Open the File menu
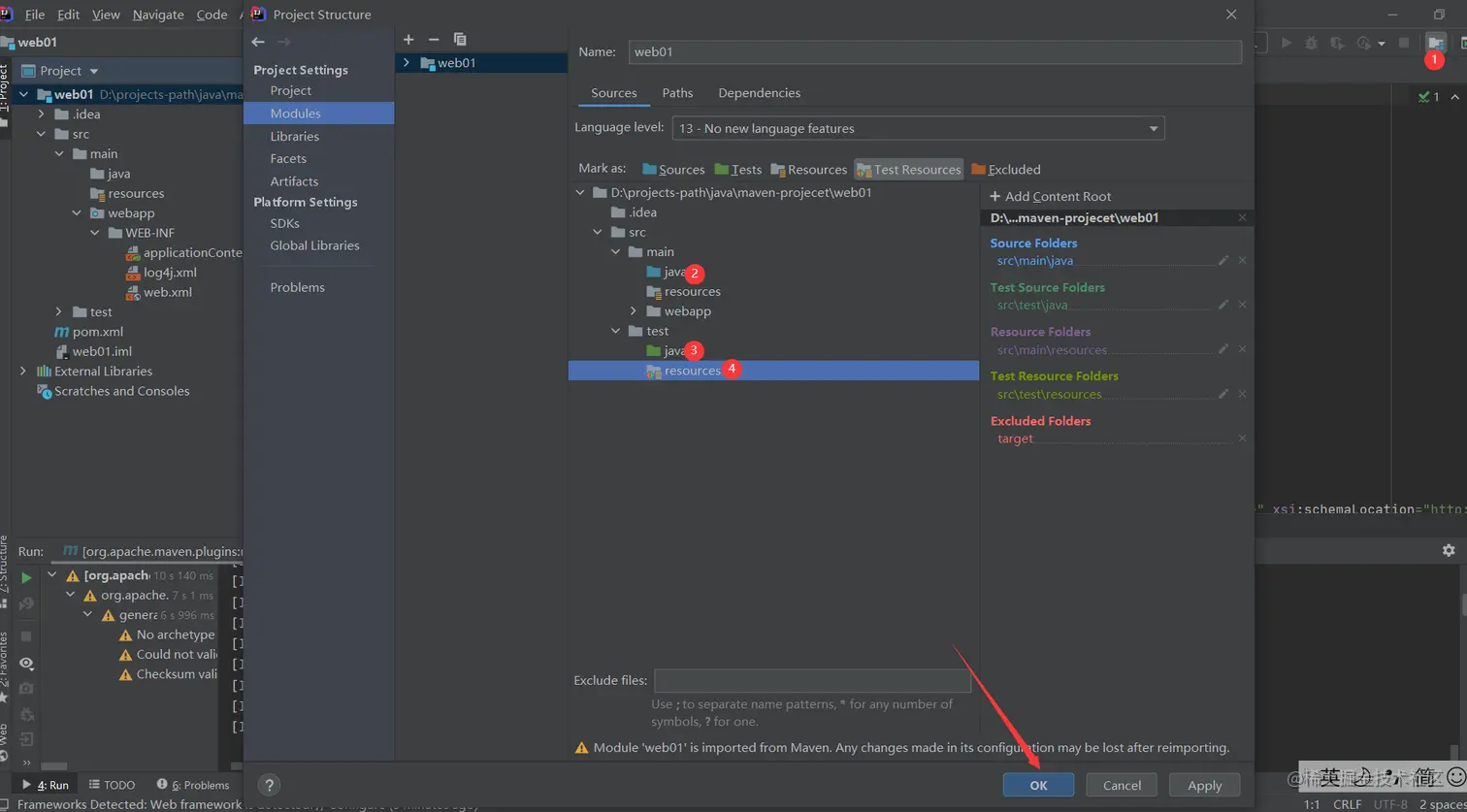 coord(35,15)
